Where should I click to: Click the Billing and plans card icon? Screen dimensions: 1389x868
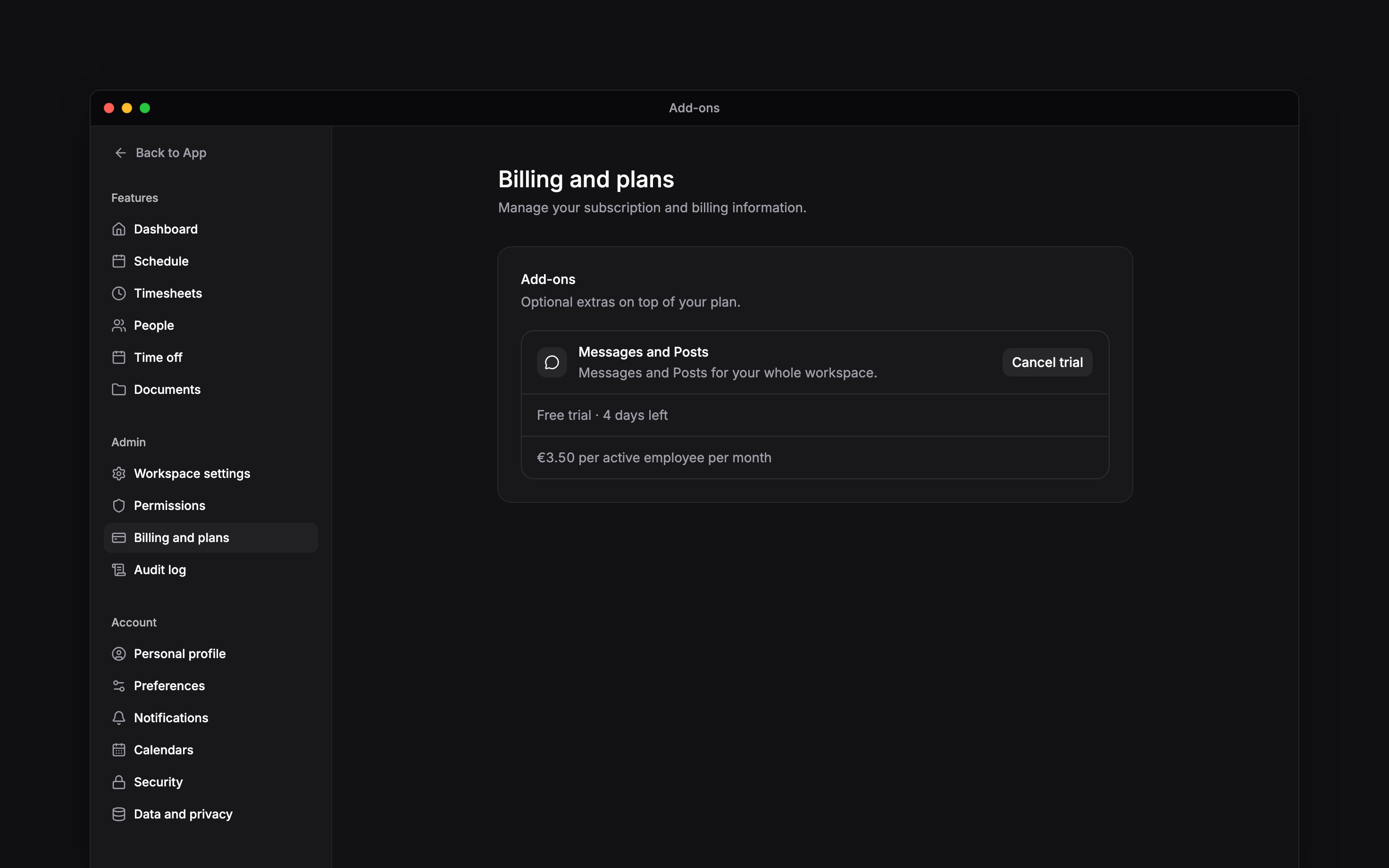point(119,538)
